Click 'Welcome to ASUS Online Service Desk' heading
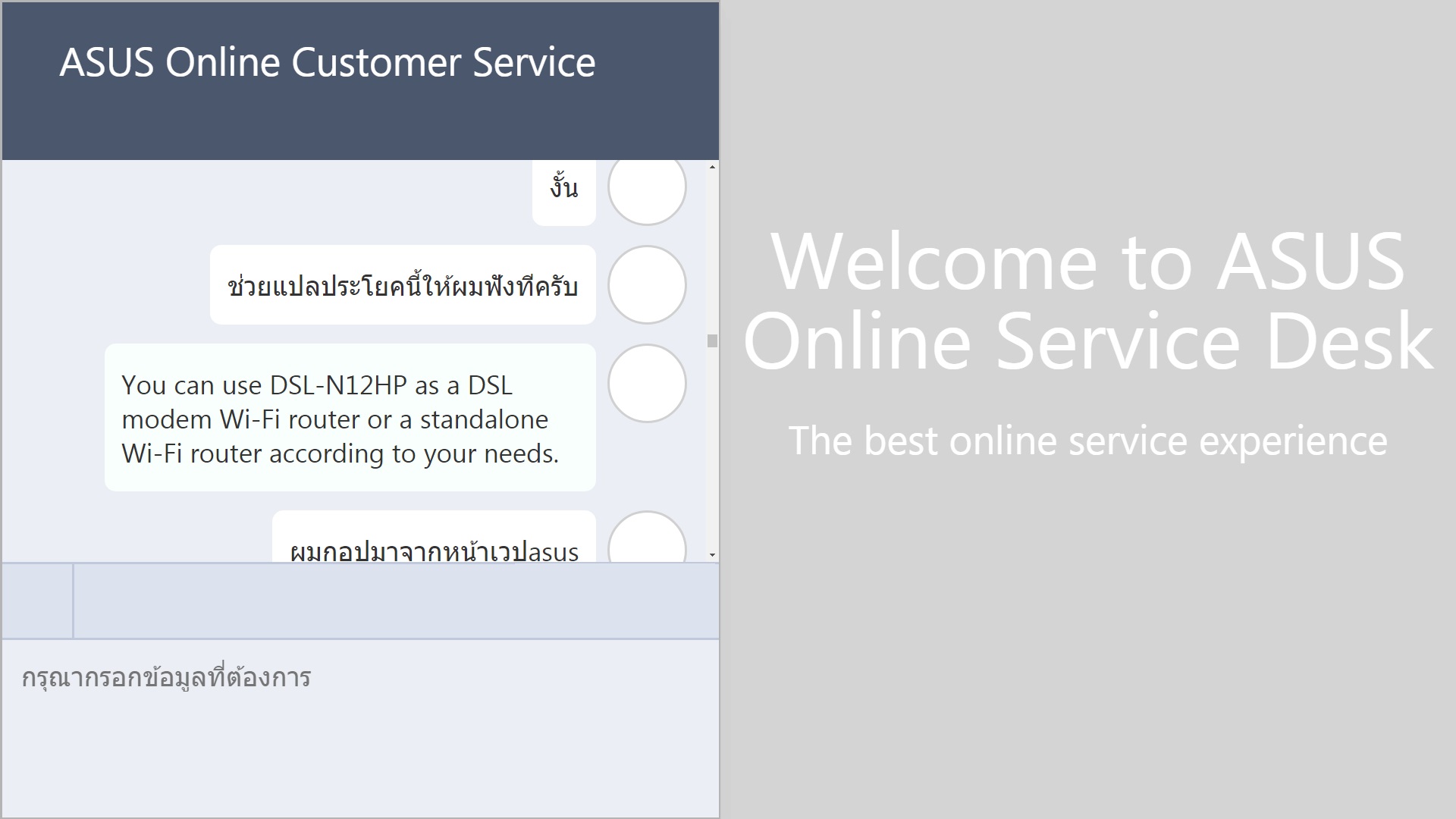1456x819 pixels. pyautogui.click(x=1088, y=301)
